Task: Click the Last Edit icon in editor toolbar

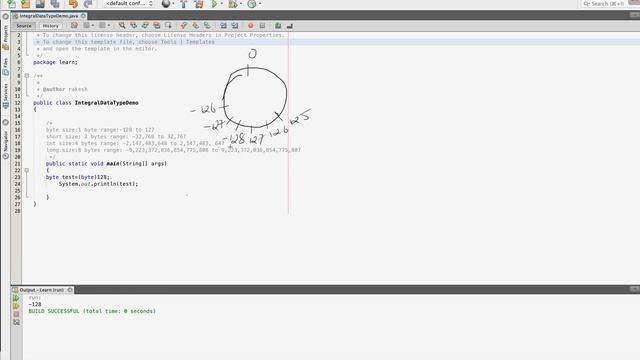Action: click(x=74, y=26)
